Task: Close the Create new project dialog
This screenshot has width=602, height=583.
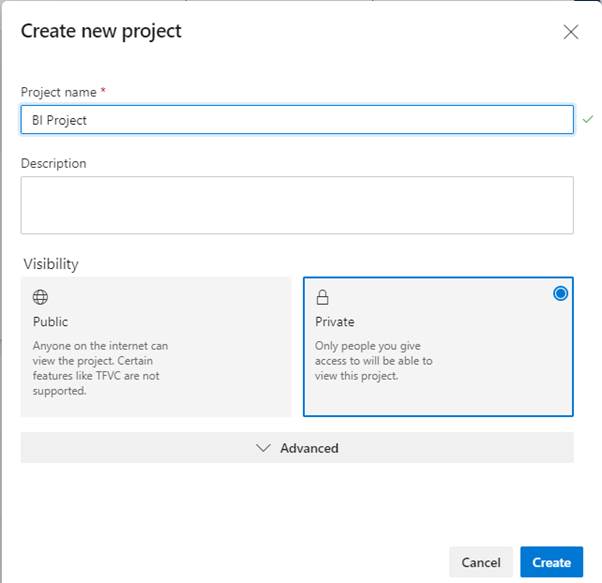Action: (x=571, y=32)
